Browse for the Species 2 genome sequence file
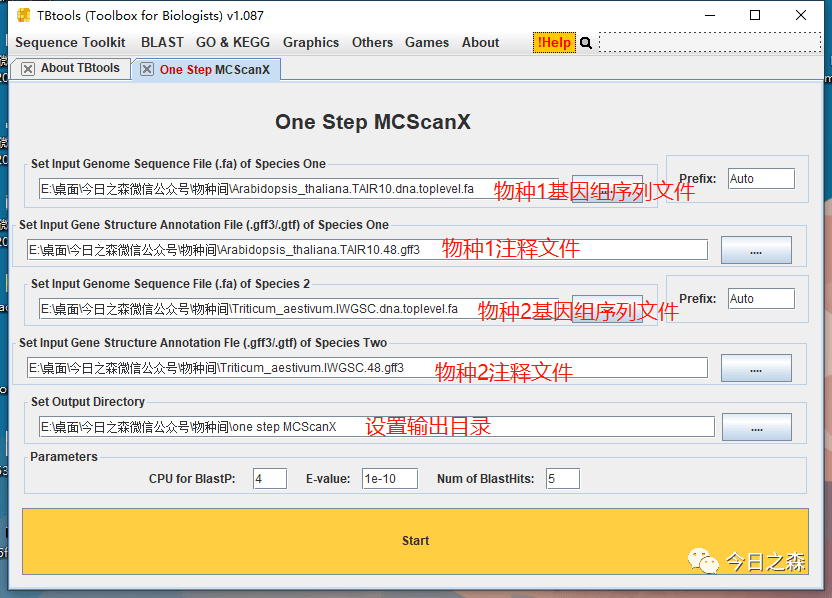 [607, 309]
